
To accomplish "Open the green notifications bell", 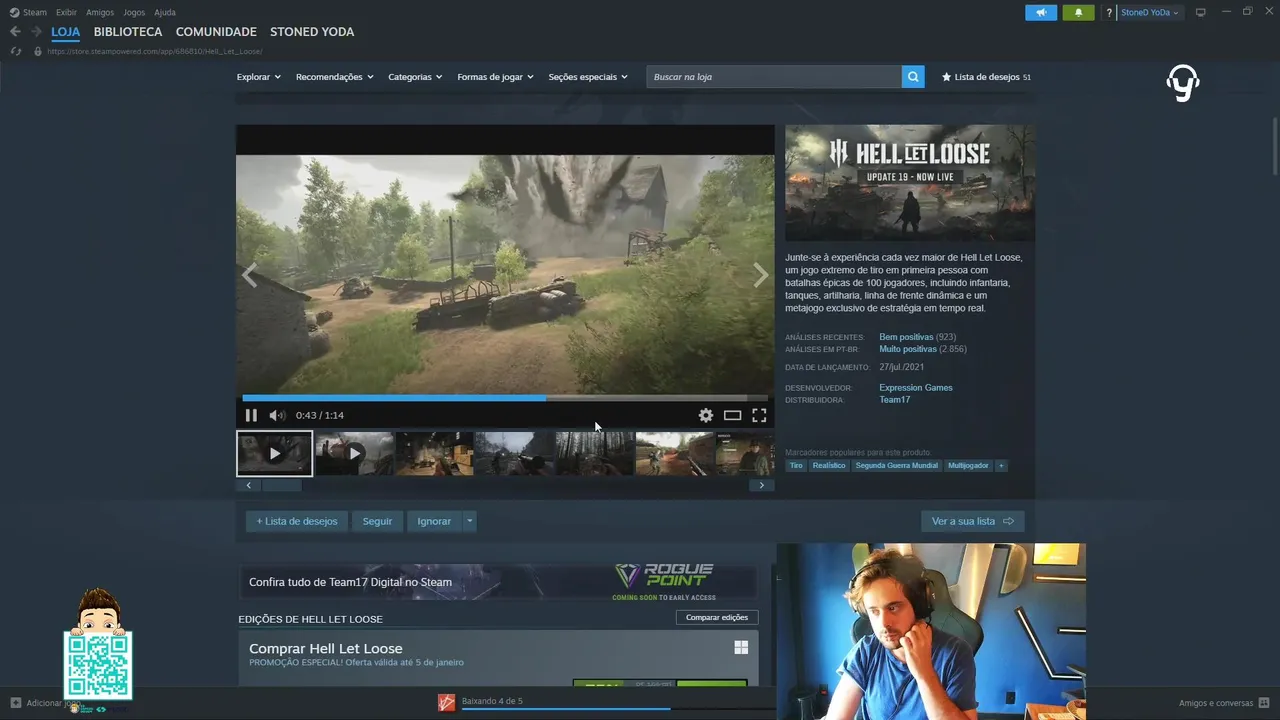I will (1078, 12).
